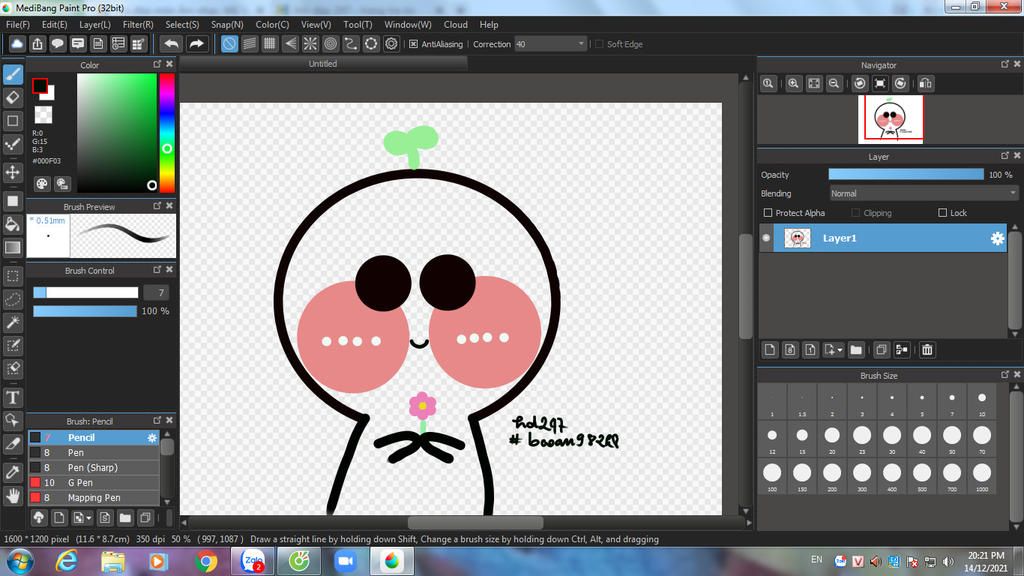Hide Layer1 using visibility dot
Screen dimensions: 1024x576
point(766,238)
